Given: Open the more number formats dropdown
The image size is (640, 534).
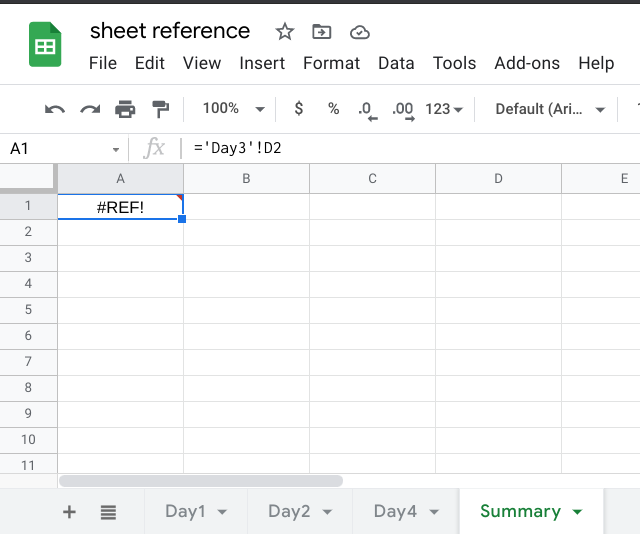Looking at the screenshot, I should coord(444,109).
